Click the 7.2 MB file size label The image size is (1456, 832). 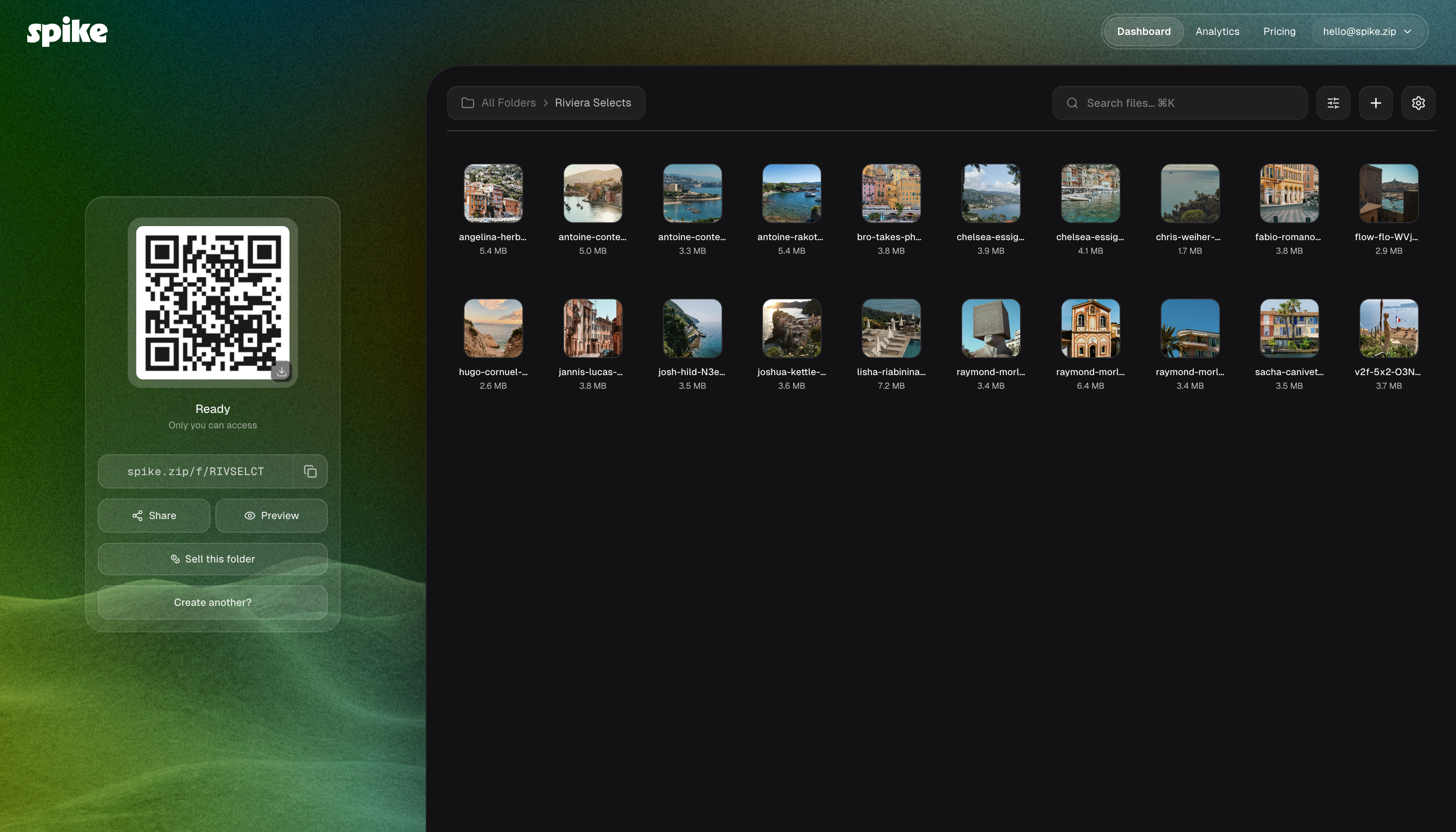tap(891, 386)
